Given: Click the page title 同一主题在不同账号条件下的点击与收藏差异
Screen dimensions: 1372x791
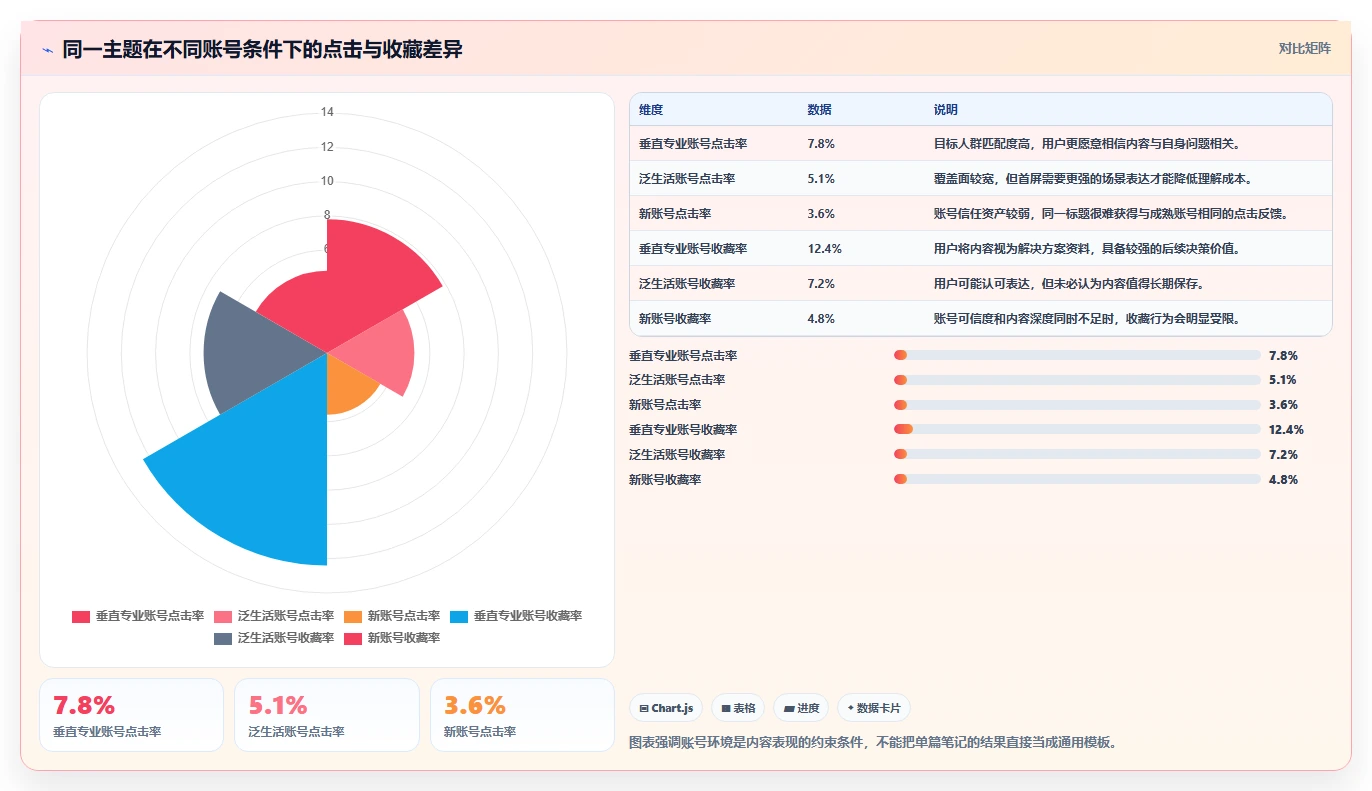Looking at the screenshot, I should [x=262, y=49].
